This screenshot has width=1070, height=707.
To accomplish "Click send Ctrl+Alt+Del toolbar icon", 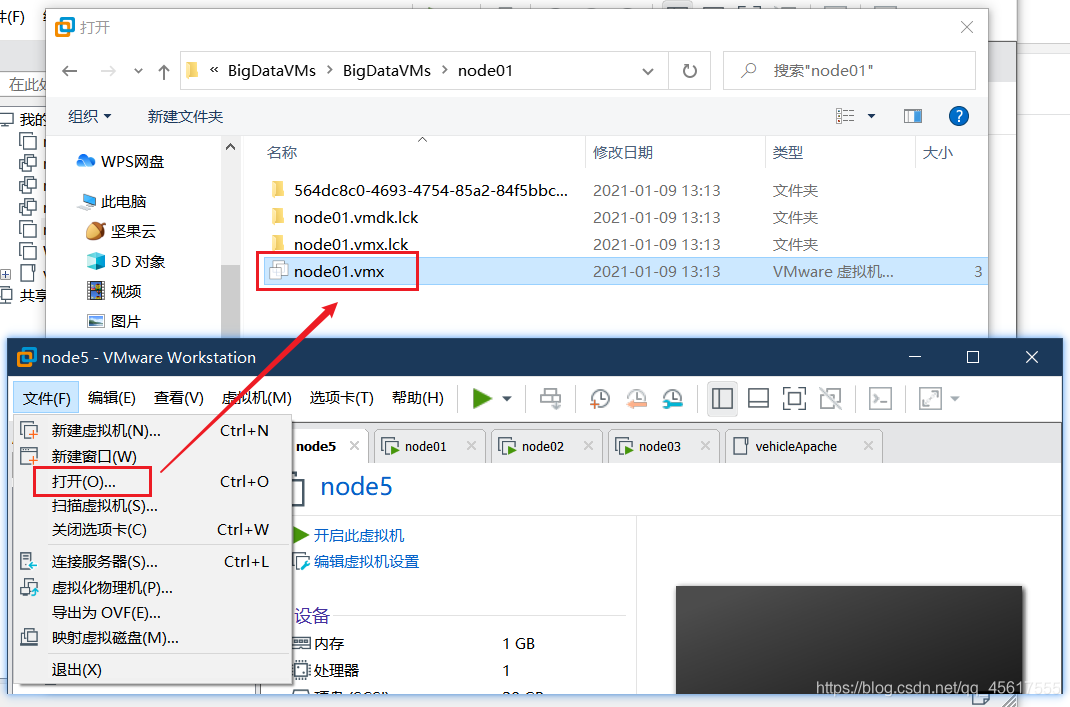I will (x=551, y=399).
